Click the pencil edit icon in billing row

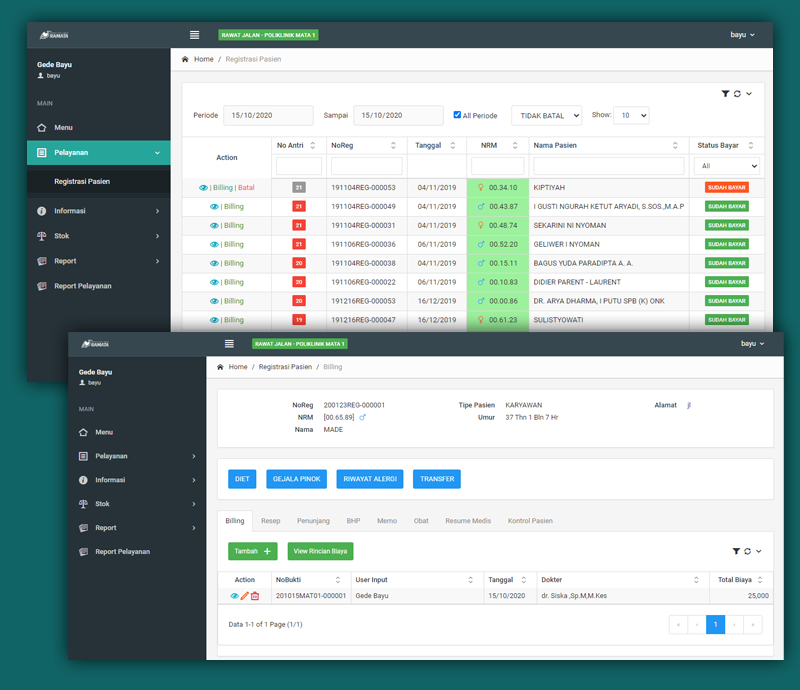coord(245,596)
